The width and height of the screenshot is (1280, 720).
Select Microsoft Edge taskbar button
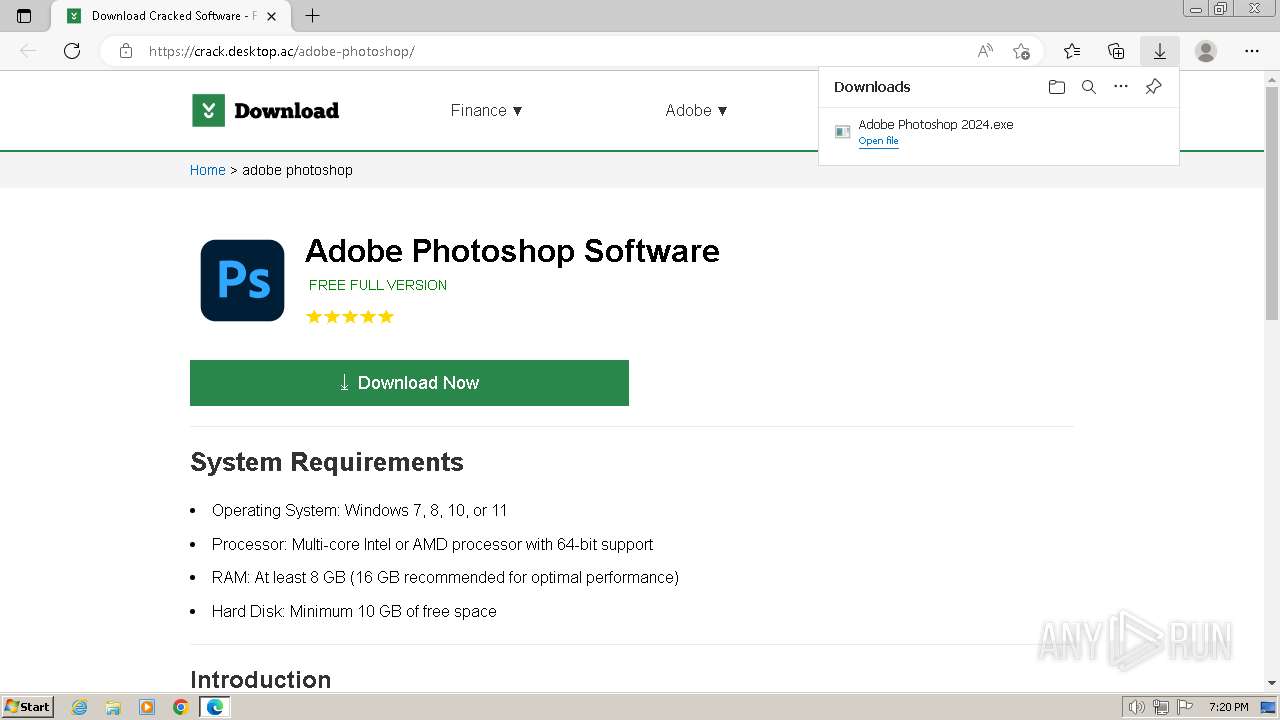[x=214, y=707]
